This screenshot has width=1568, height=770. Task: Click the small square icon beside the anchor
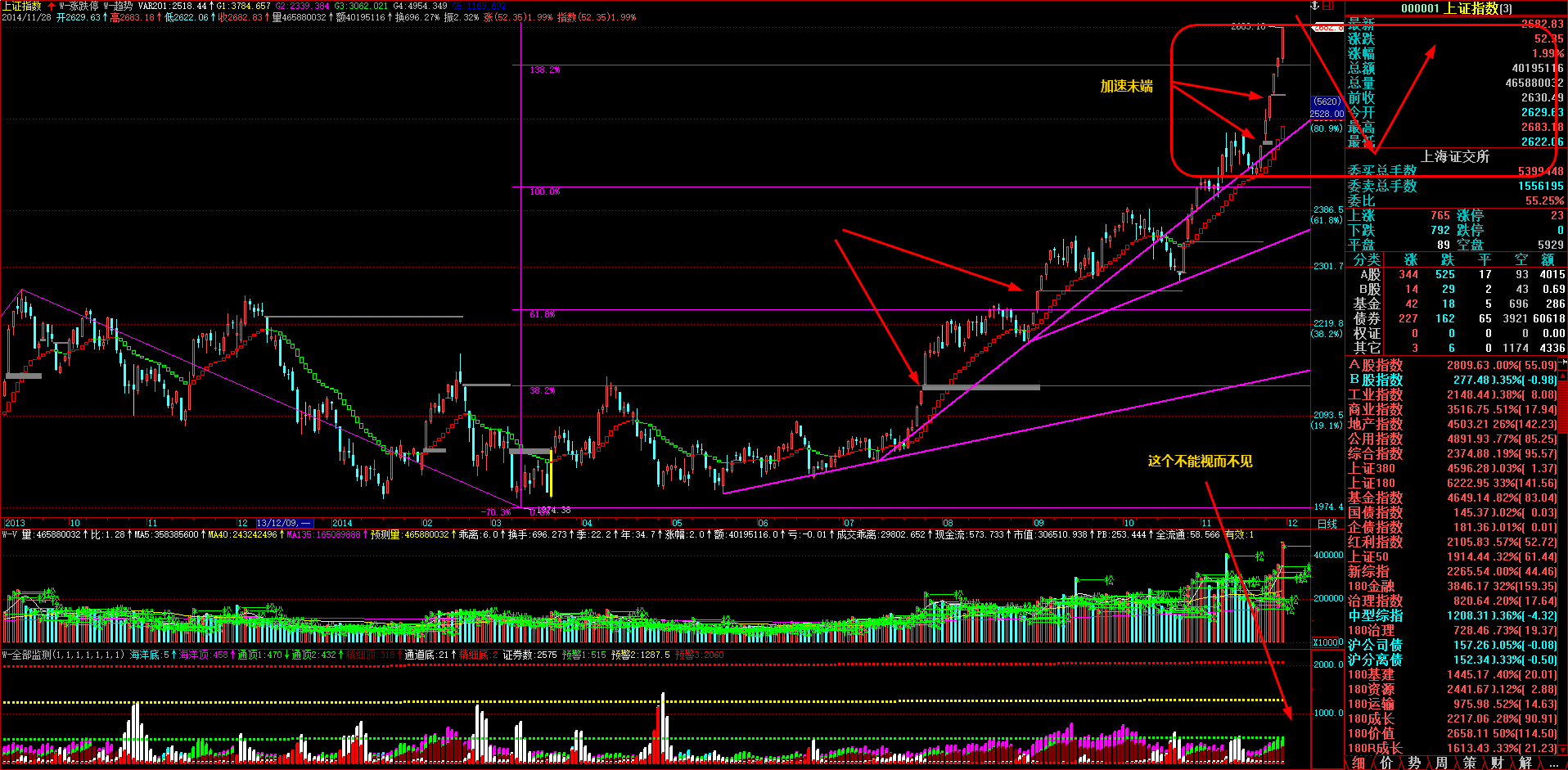pos(1328,6)
